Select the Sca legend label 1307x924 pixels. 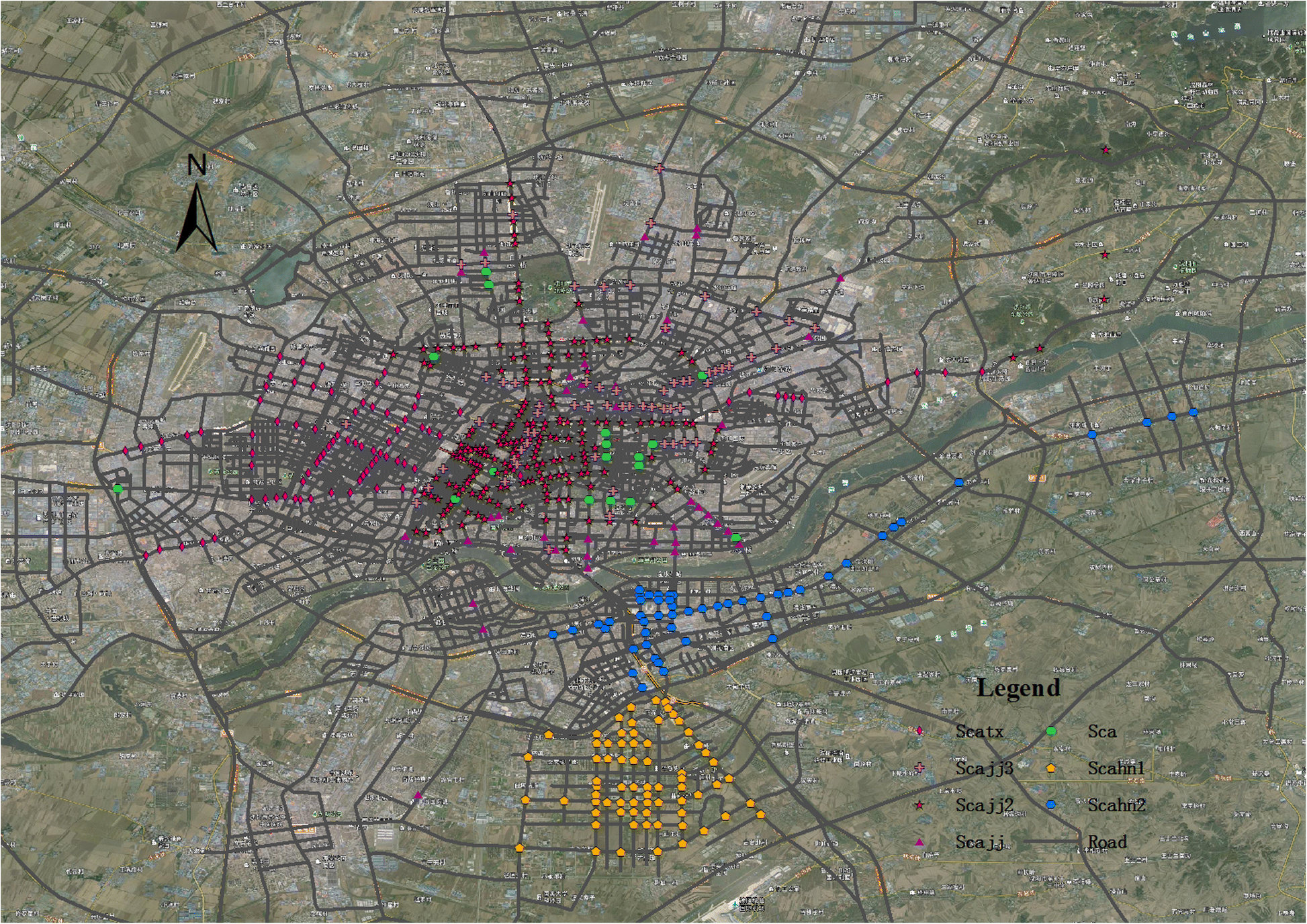click(x=1102, y=731)
